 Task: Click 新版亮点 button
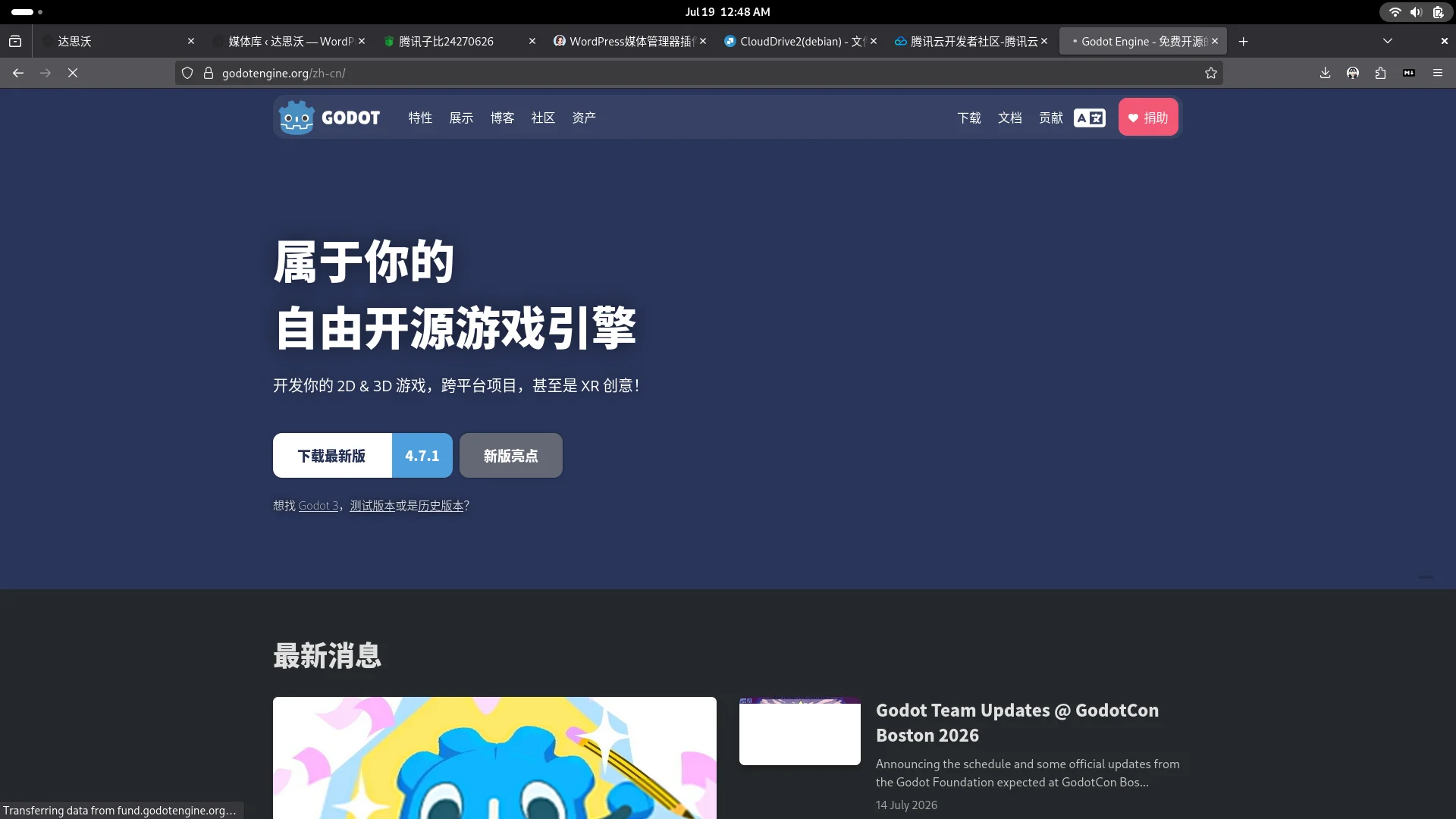511,456
